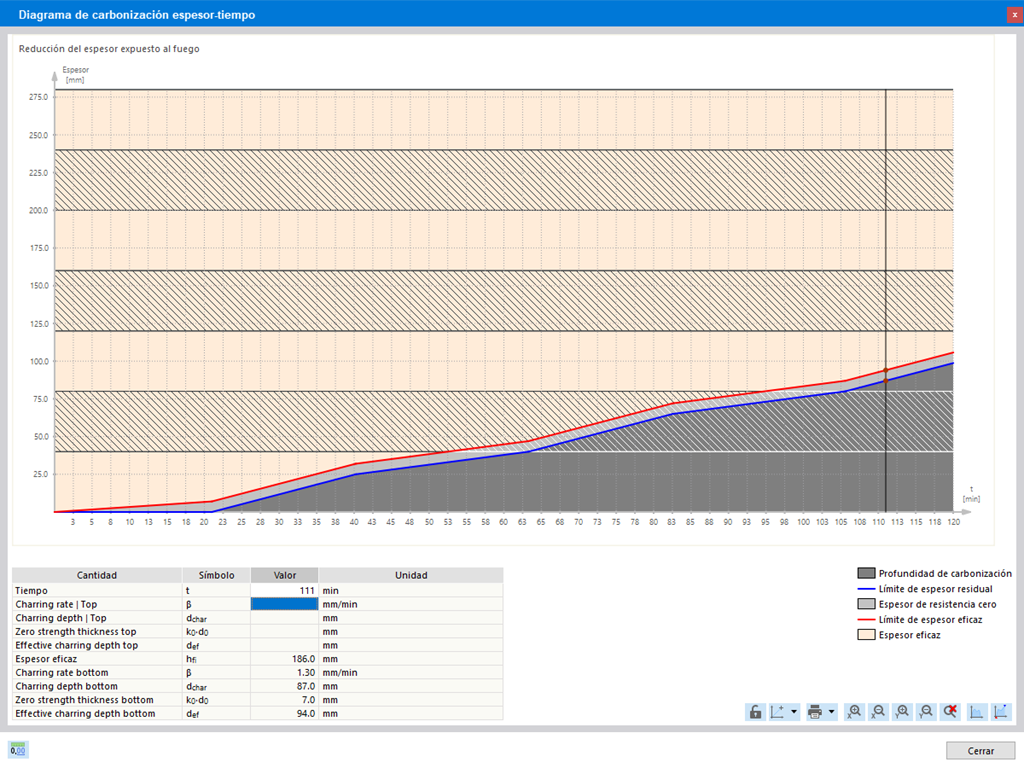The width and height of the screenshot is (1024, 768).
Task: Click the Valor column header
Action: tap(284, 575)
